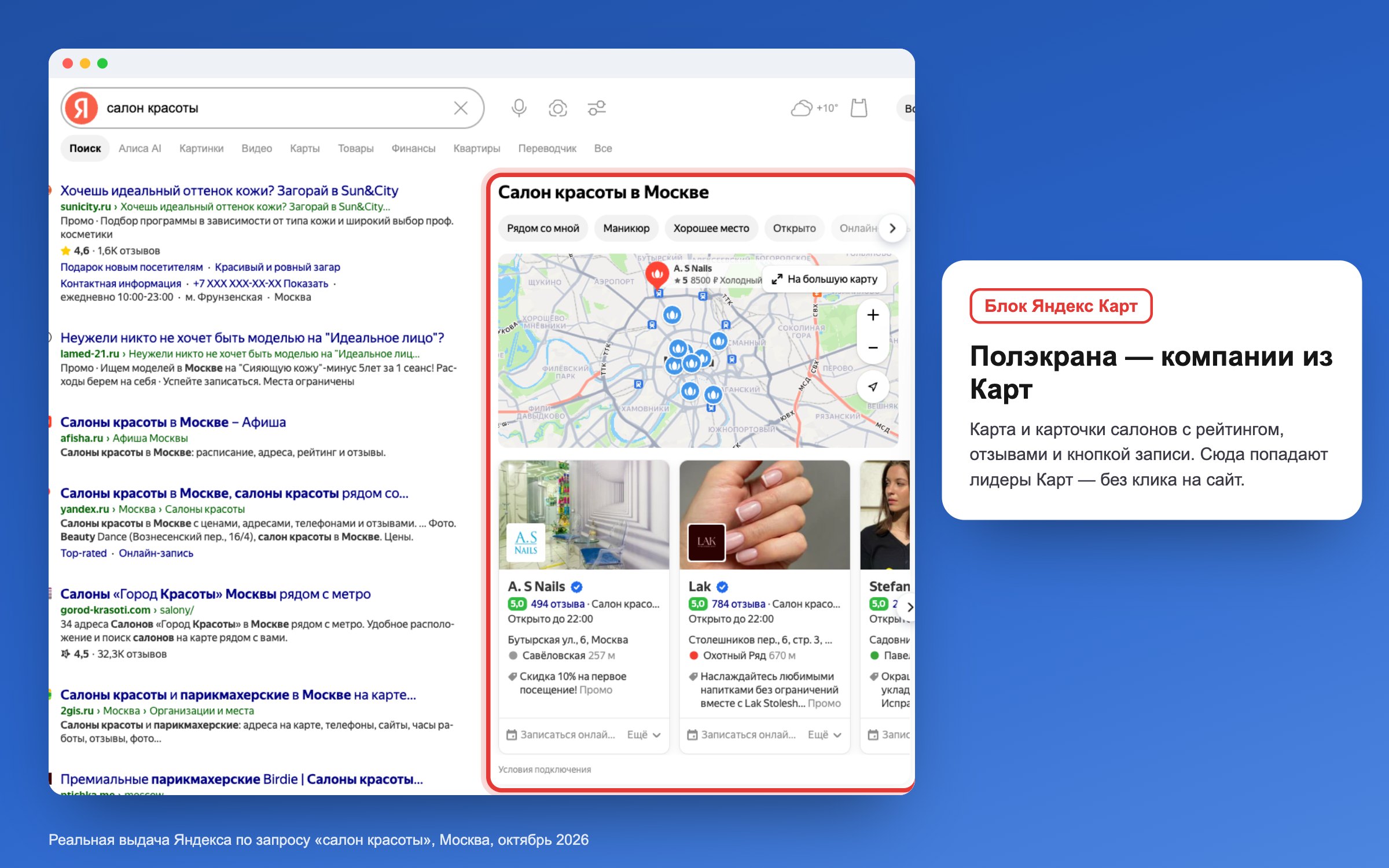Select 'Рядом со мной' filter chip
The image size is (1389, 868).
point(543,229)
